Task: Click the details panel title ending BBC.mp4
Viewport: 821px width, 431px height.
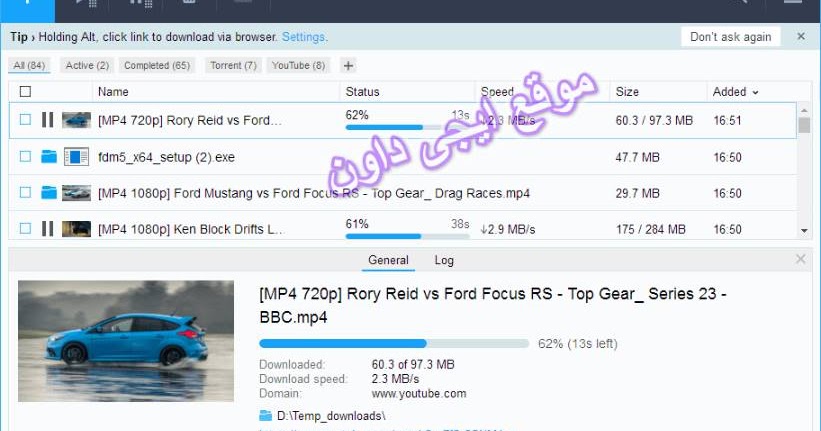Action: point(493,305)
